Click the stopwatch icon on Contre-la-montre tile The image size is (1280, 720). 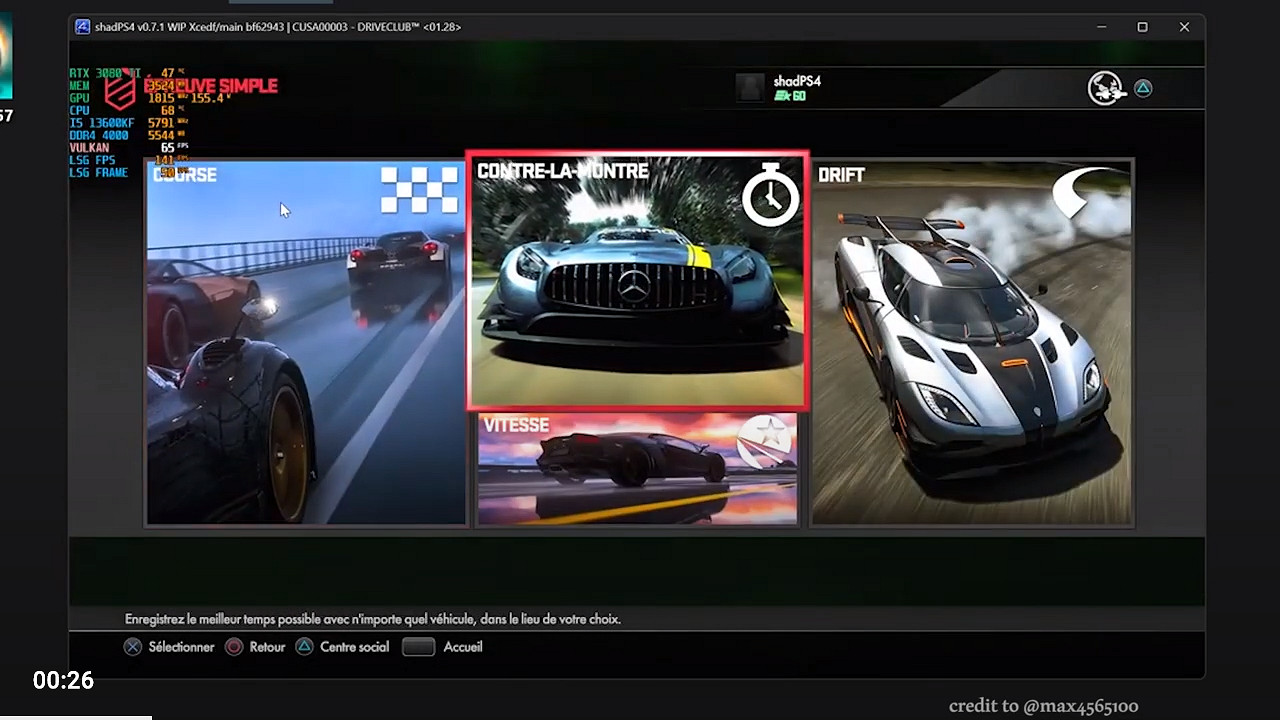(770, 196)
